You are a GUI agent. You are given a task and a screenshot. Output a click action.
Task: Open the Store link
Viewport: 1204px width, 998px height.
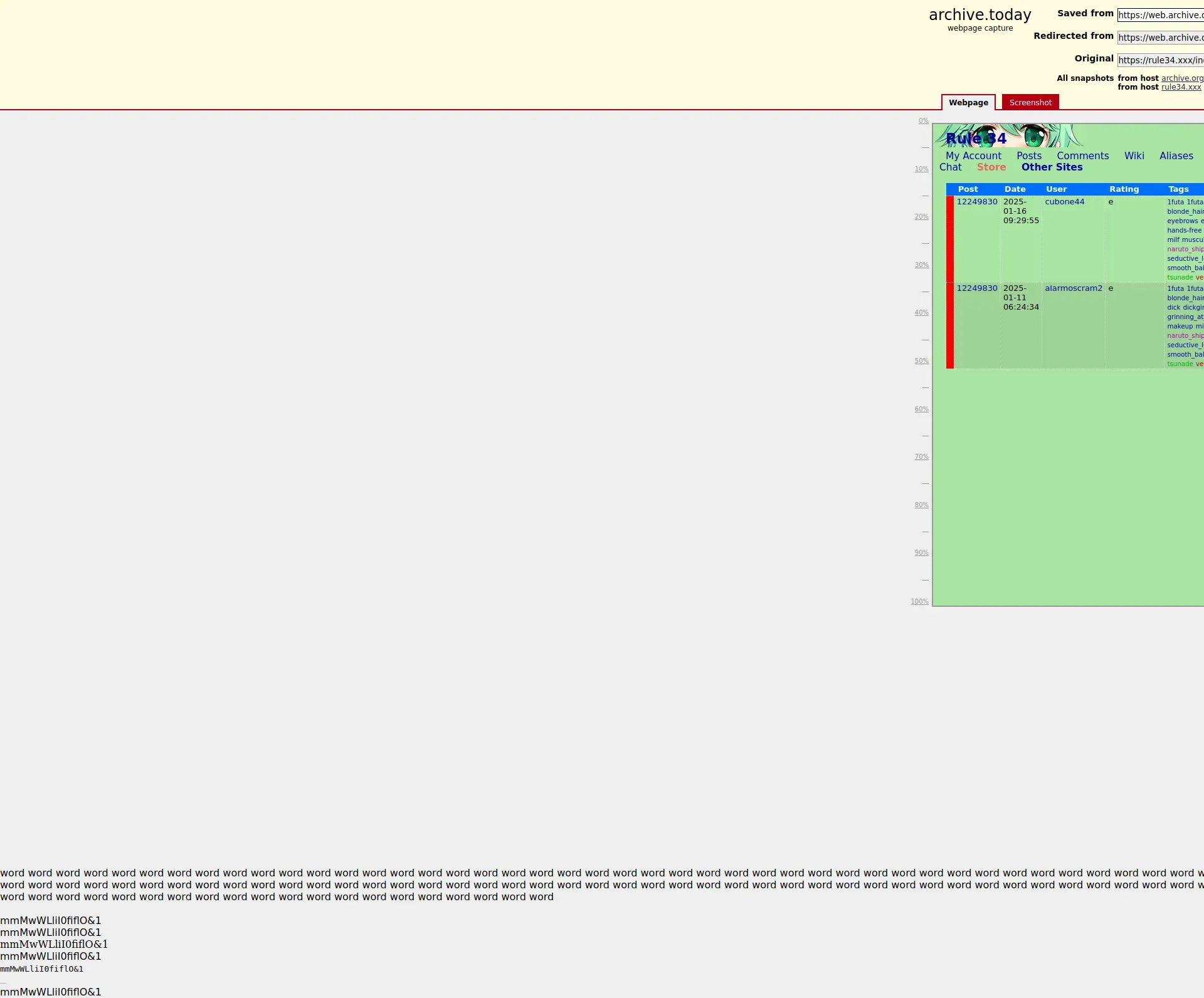(x=991, y=167)
